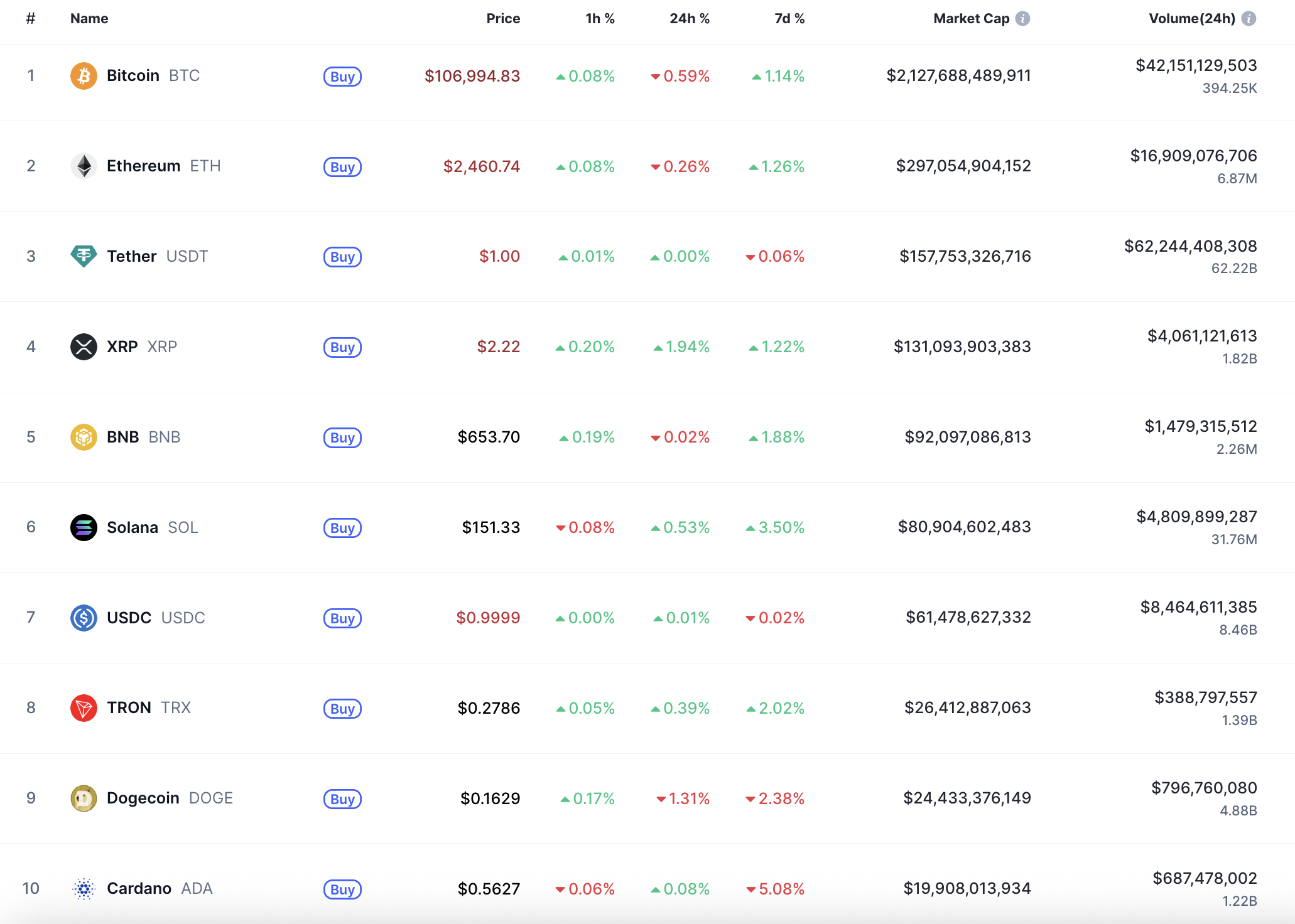
Task: Click Buy in the XRP row
Action: pos(342,347)
